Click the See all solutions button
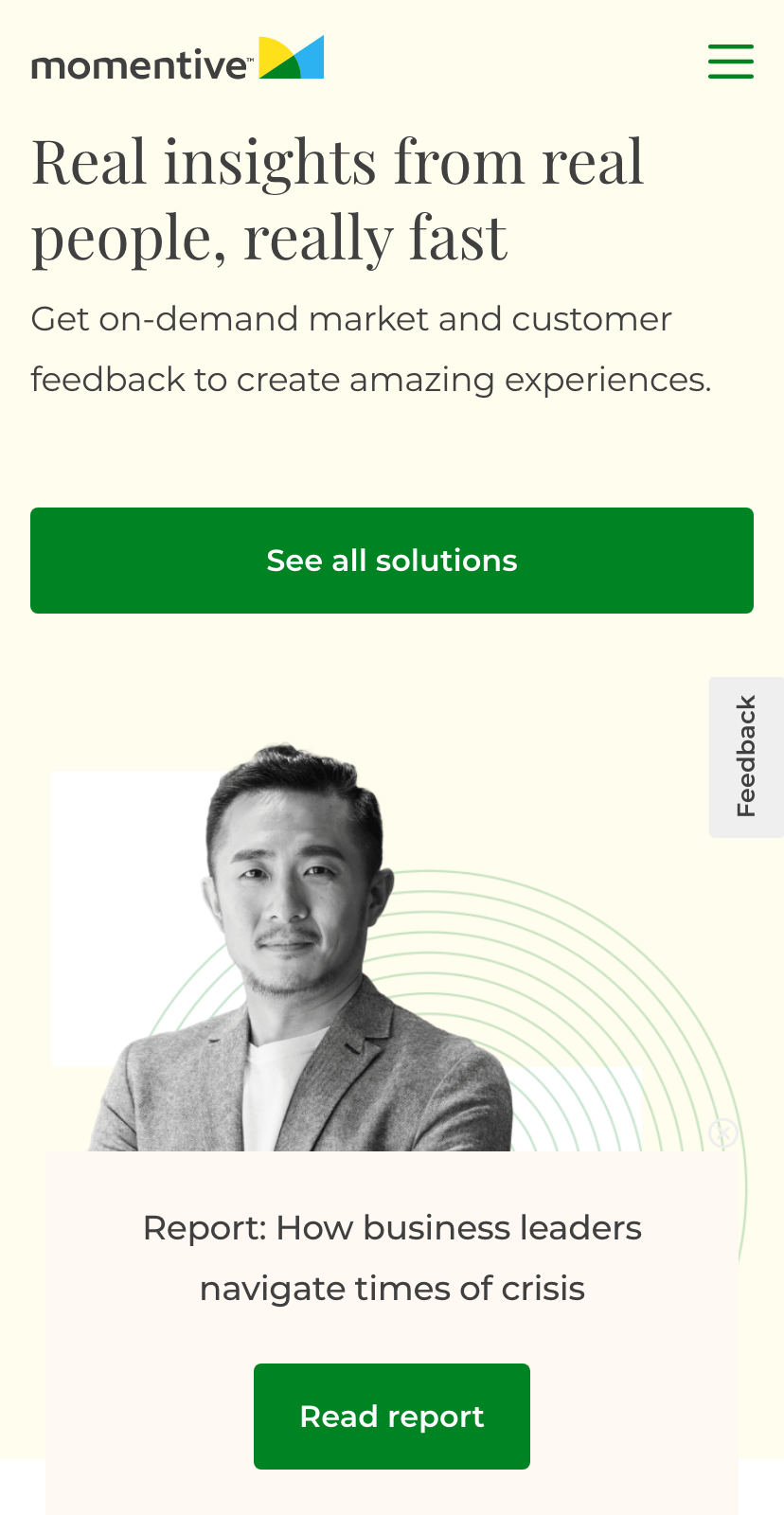 click(392, 561)
